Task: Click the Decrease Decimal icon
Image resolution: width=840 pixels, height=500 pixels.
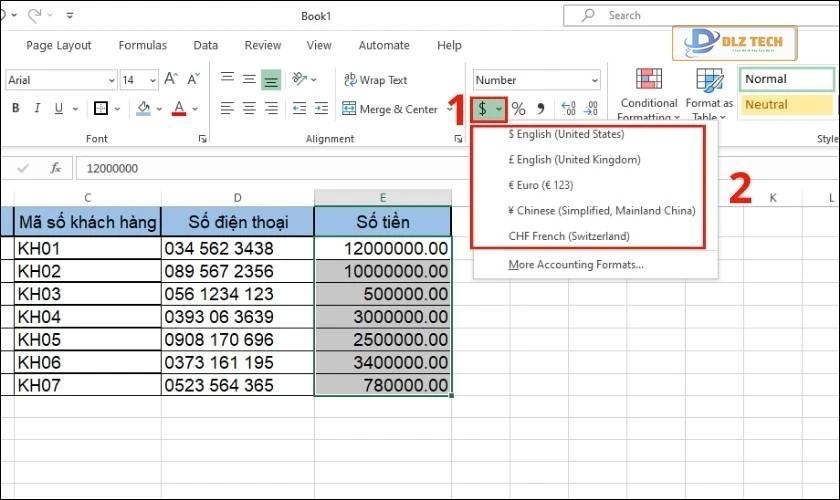Action: click(590, 109)
